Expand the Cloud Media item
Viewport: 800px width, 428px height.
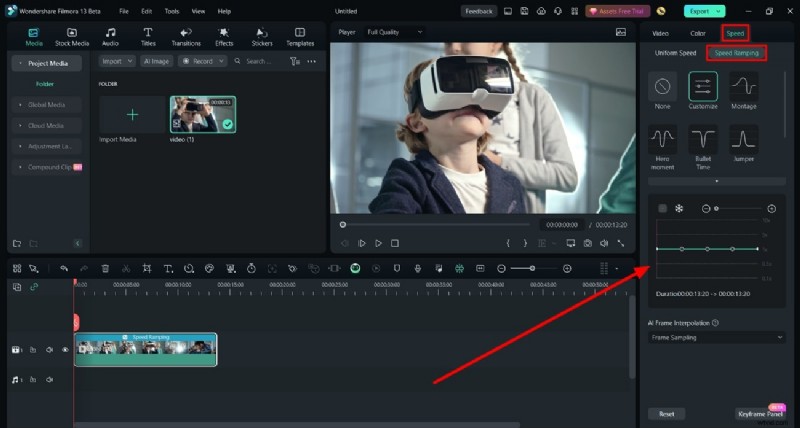coord(46,125)
